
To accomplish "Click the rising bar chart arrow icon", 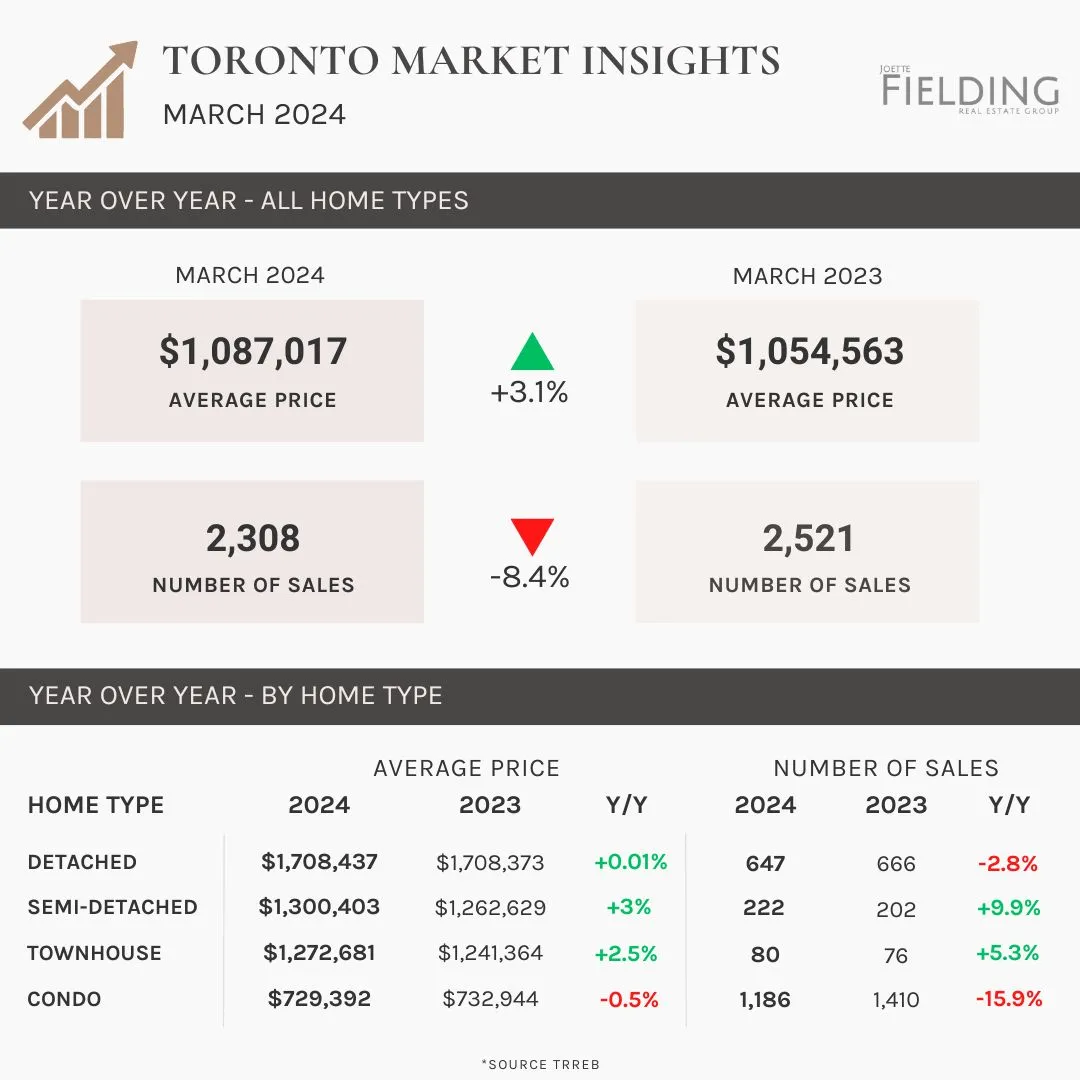I will pos(80,90).
